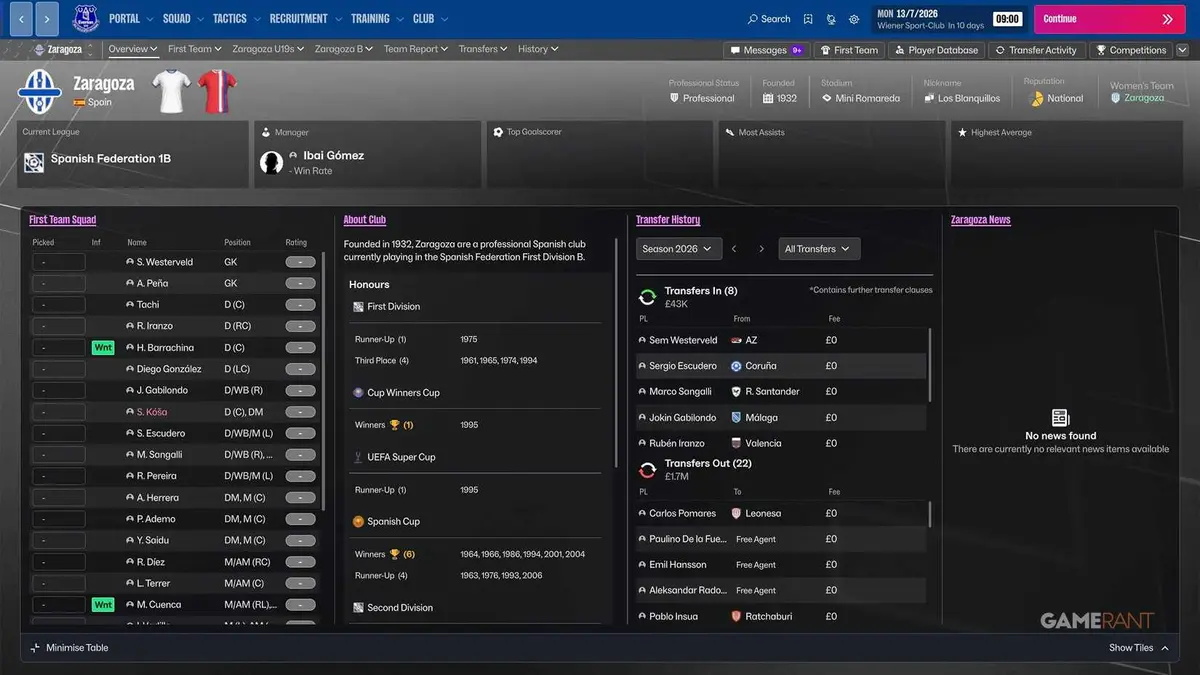The height and width of the screenshot is (675, 1200).
Task: Click manager Ibai Gómez's avatar
Action: click(x=271, y=162)
